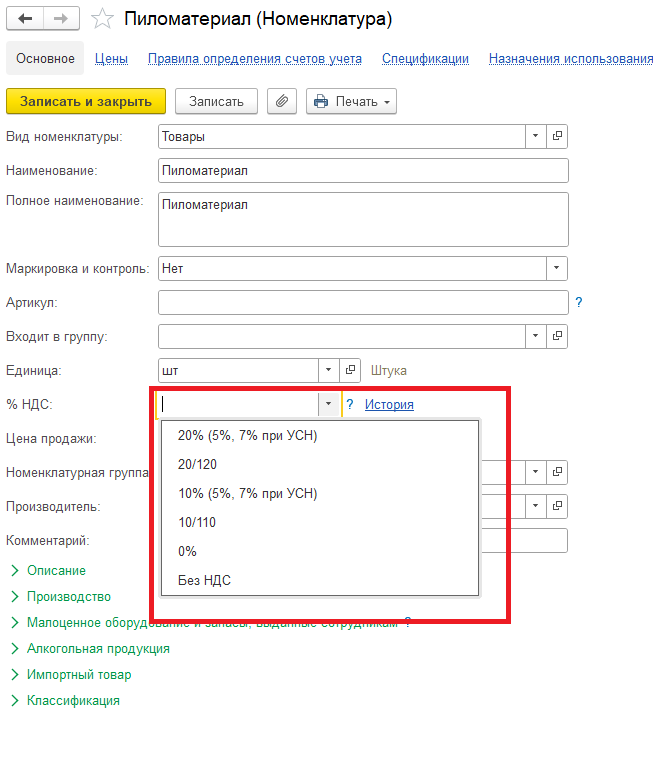The height and width of the screenshot is (761, 653).
Task: Click the paperclip attachments icon
Action: coord(282,101)
